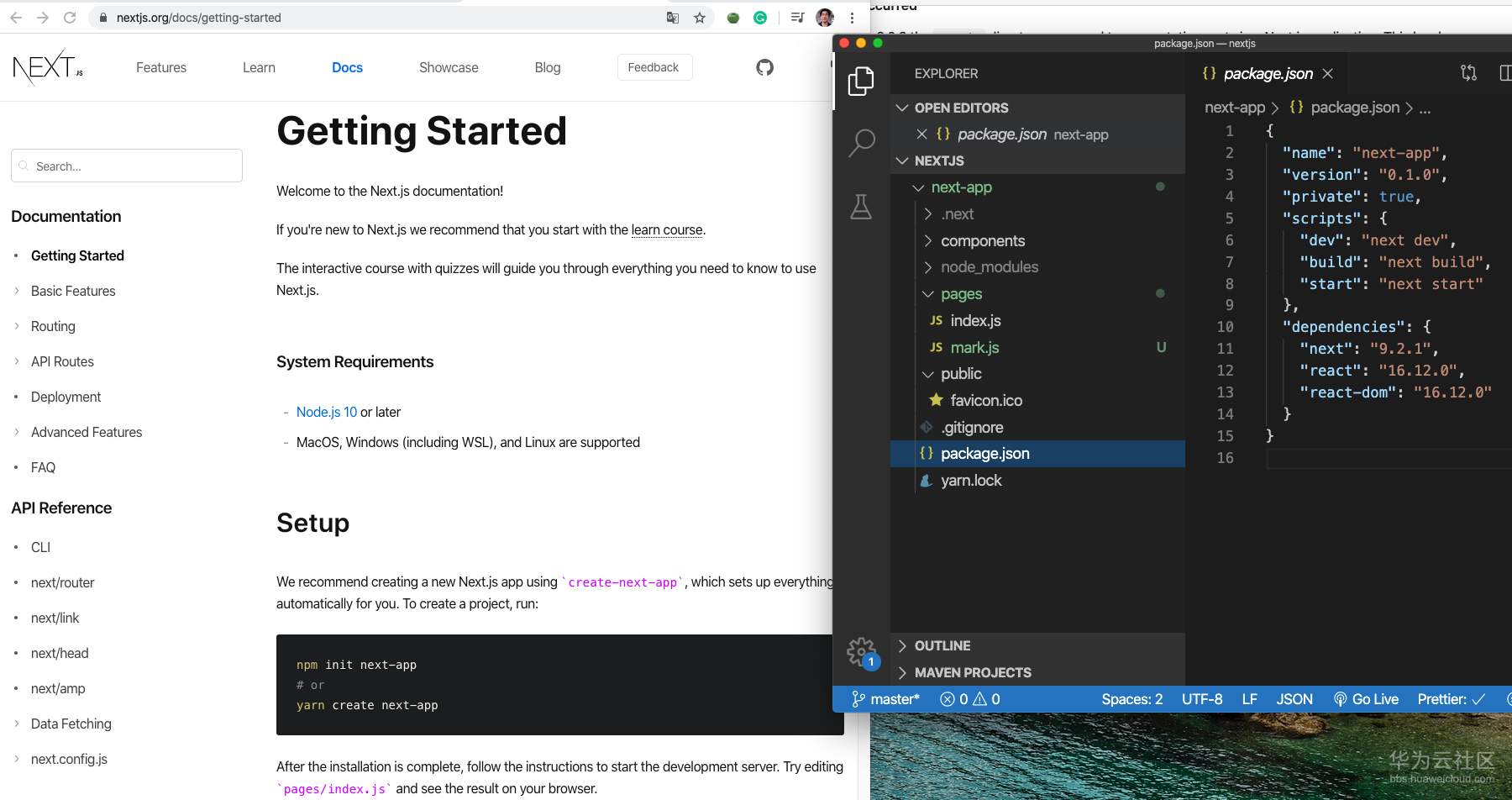Image resolution: width=1512 pixels, height=800 pixels.
Task: Switch to the package.json editor tab
Action: click(1268, 74)
